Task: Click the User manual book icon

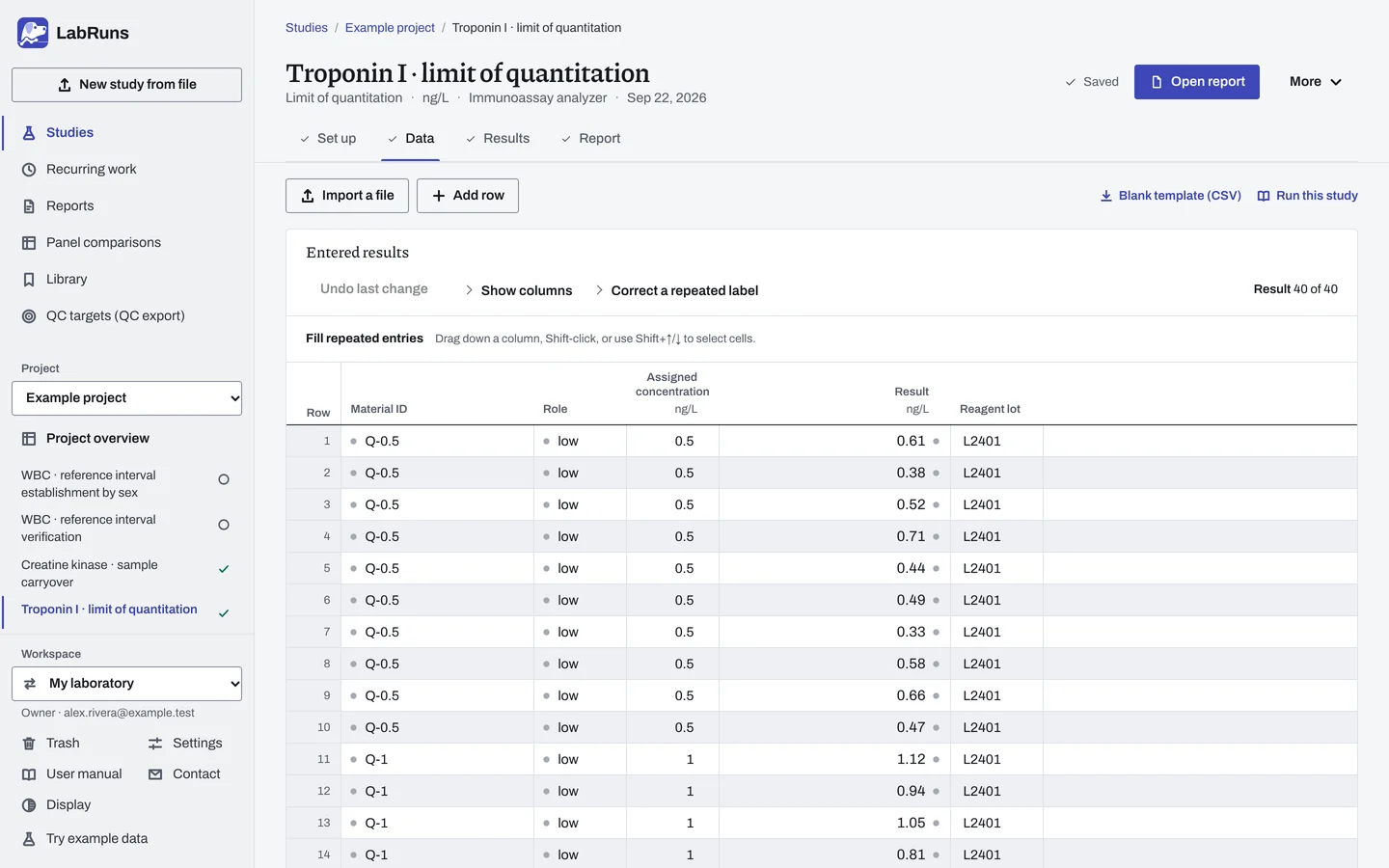Action: pos(29,774)
